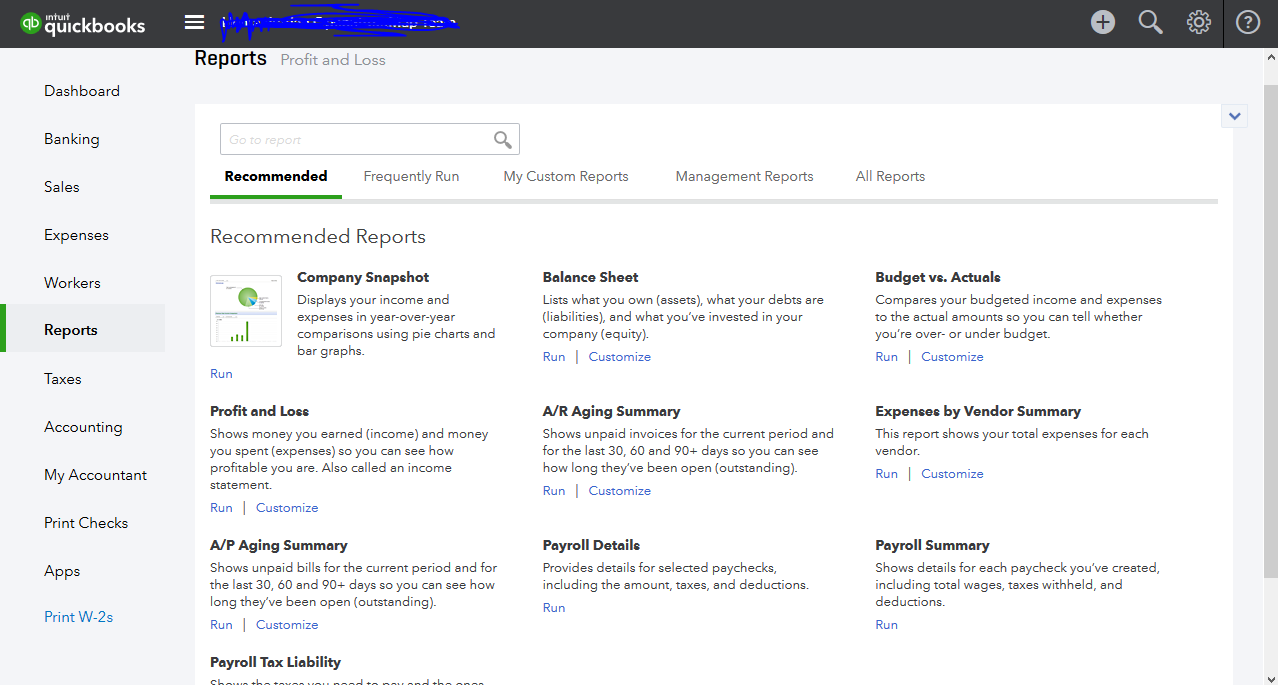The width and height of the screenshot is (1278, 685).
Task: Collapse panel with blue chevron arrow
Action: (1235, 116)
